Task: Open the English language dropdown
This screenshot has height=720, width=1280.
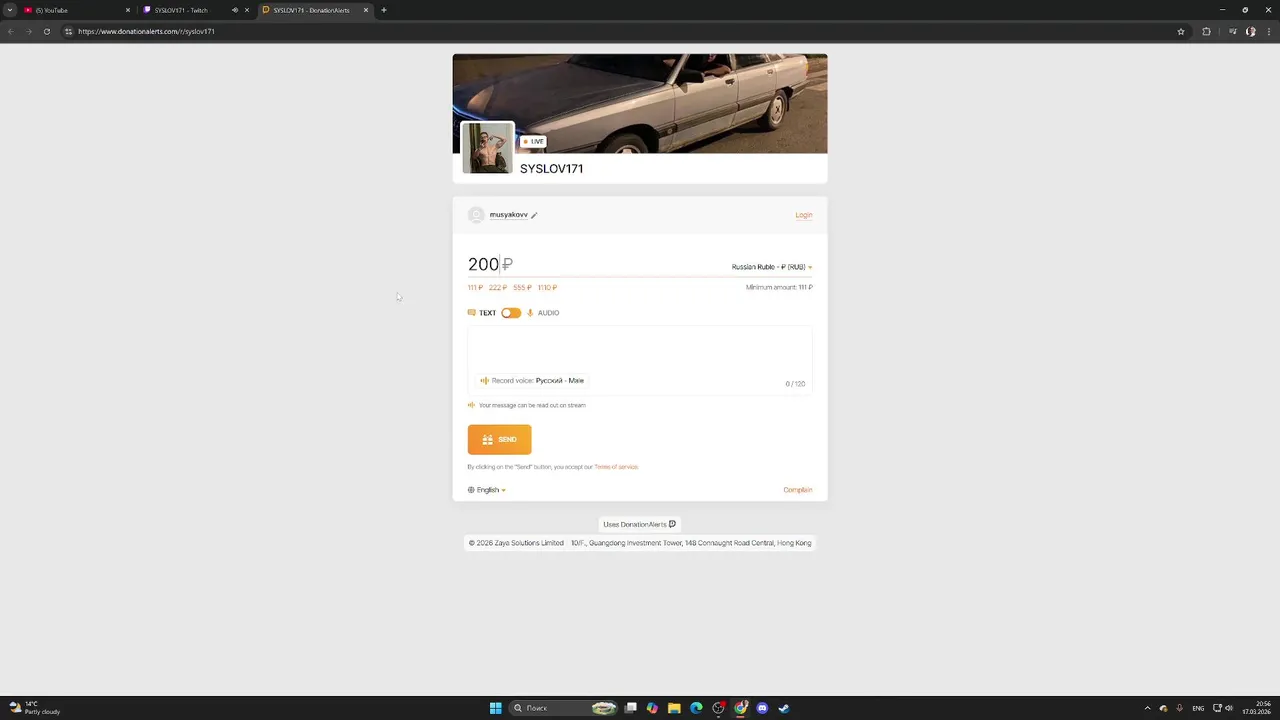Action: (x=487, y=490)
